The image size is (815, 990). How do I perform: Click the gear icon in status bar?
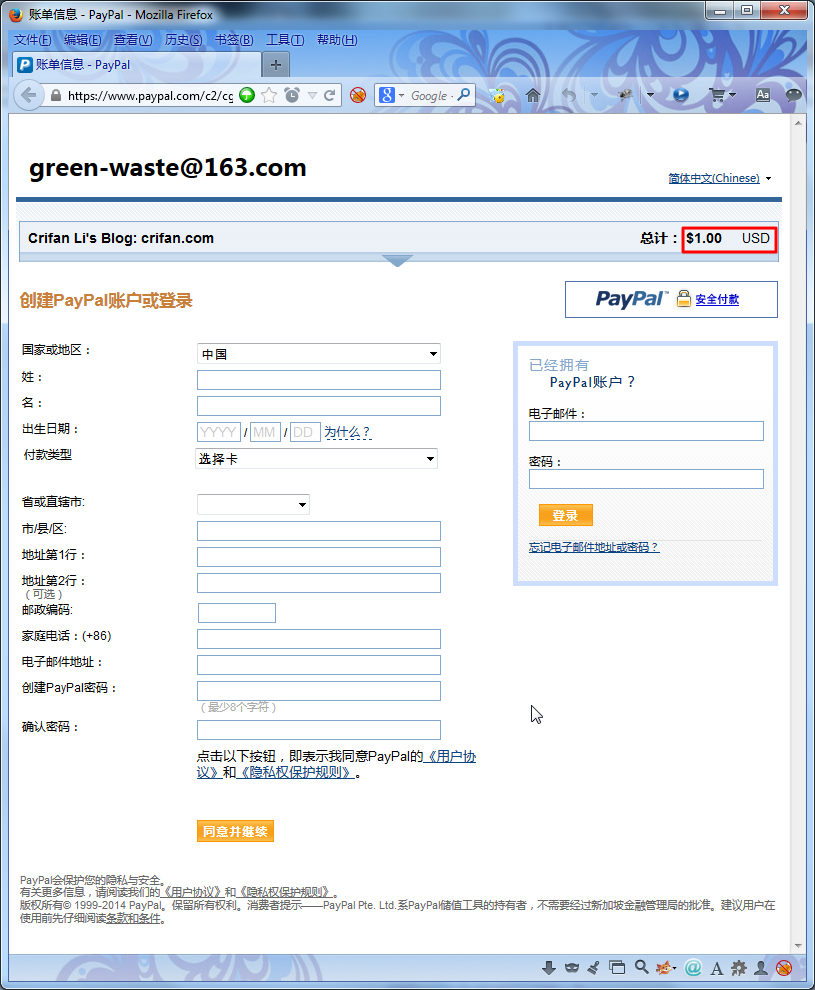pyautogui.click(x=739, y=968)
